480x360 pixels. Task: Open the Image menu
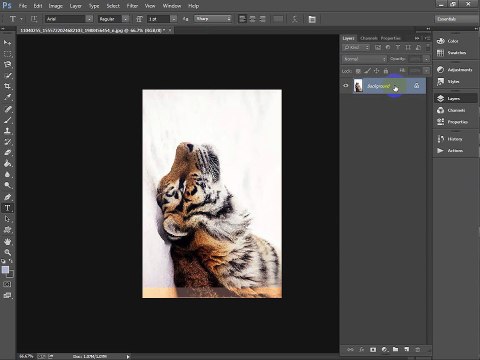(x=56, y=6)
